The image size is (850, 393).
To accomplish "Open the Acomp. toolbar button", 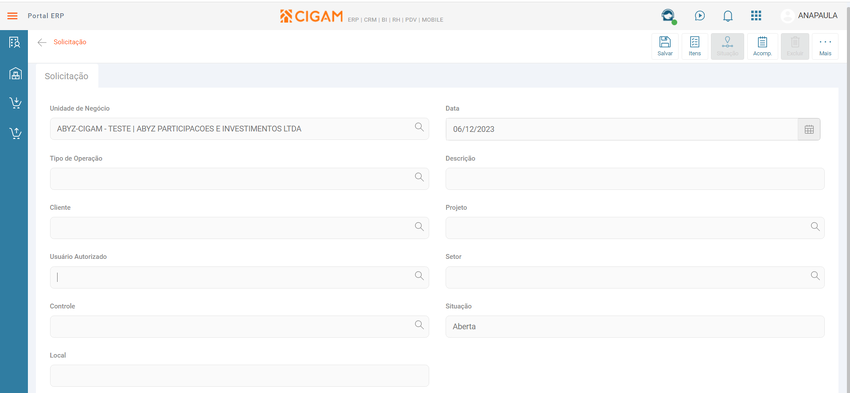I will tap(763, 47).
